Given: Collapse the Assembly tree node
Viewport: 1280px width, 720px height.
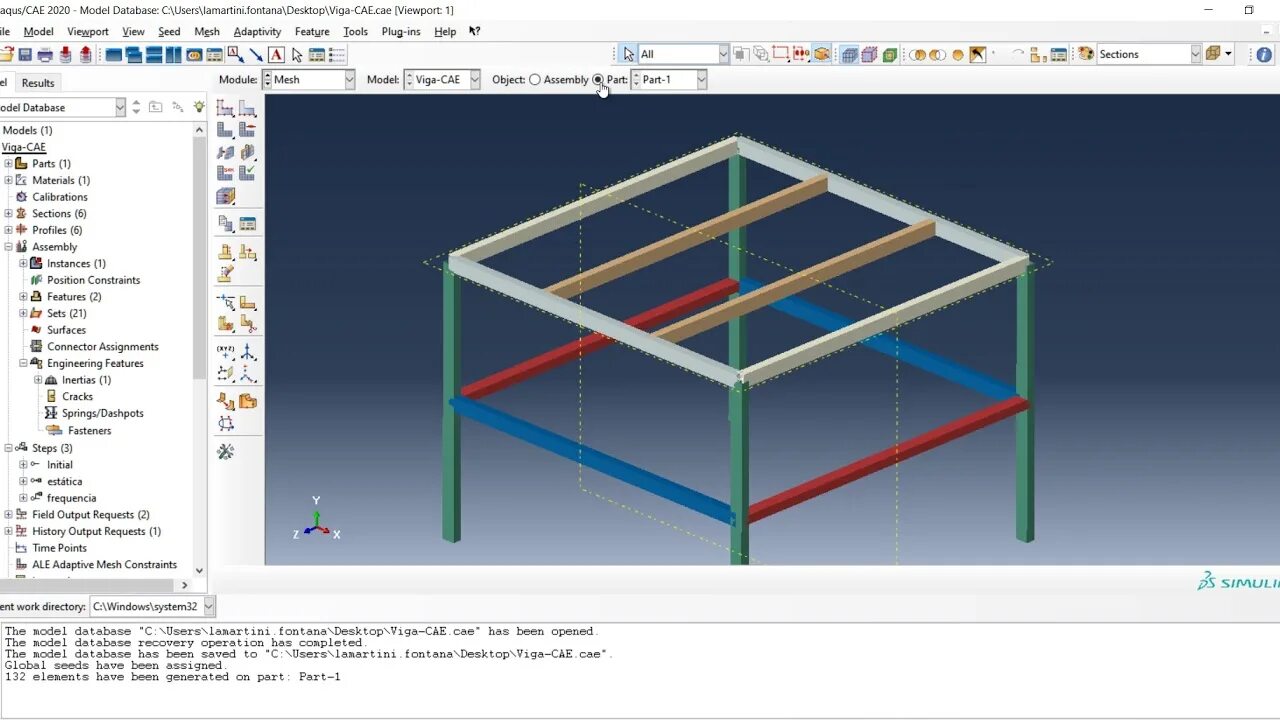Looking at the screenshot, I should point(8,247).
